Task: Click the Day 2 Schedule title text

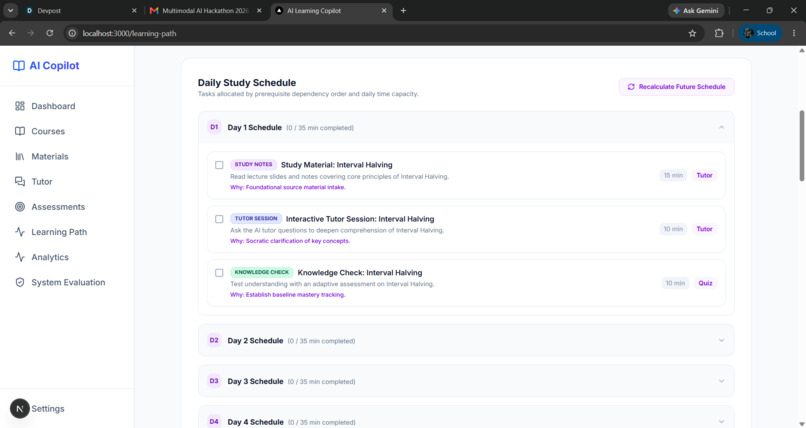Action: coord(255,341)
